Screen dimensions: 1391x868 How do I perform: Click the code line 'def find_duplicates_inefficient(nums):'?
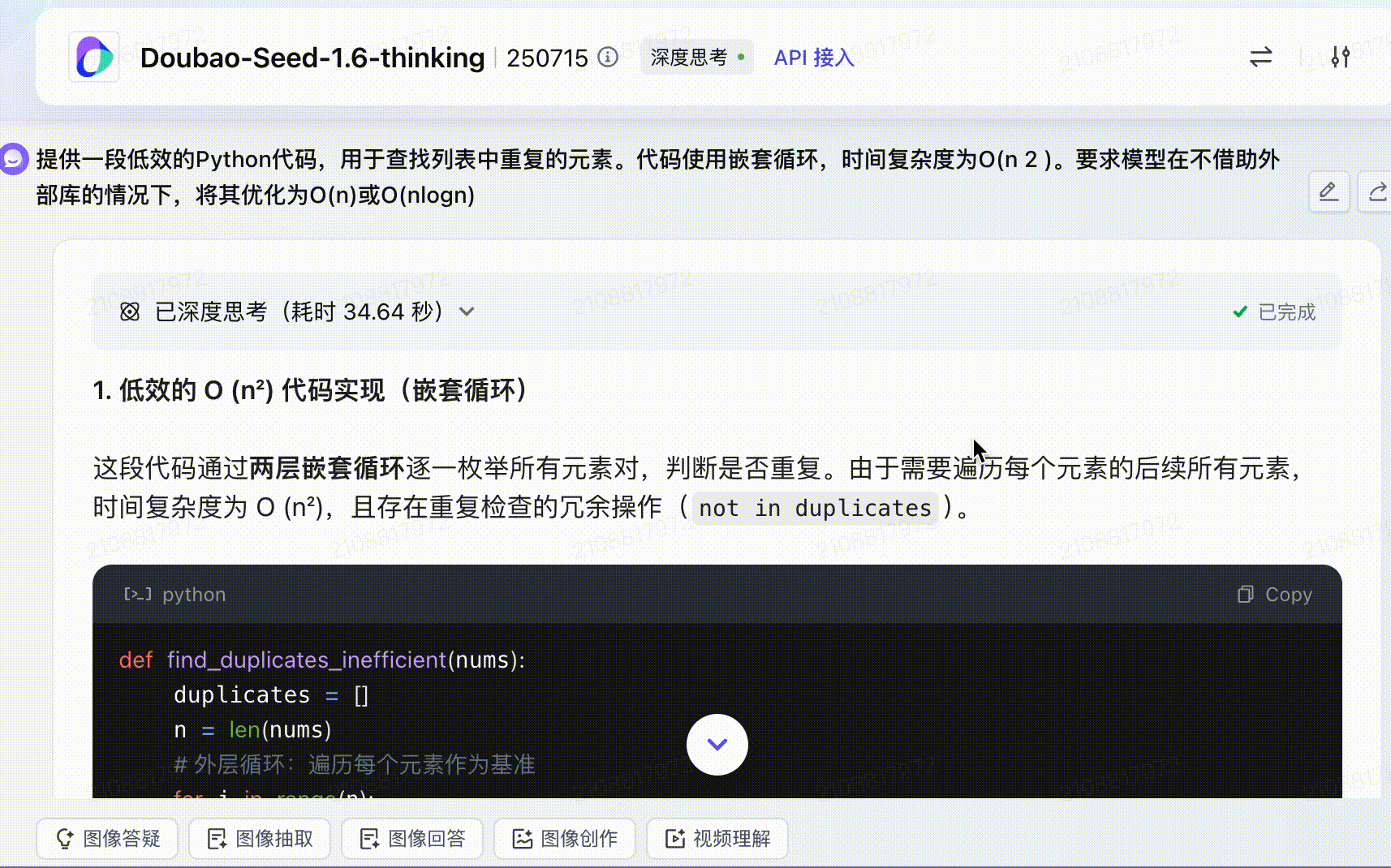pyautogui.click(x=322, y=660)
